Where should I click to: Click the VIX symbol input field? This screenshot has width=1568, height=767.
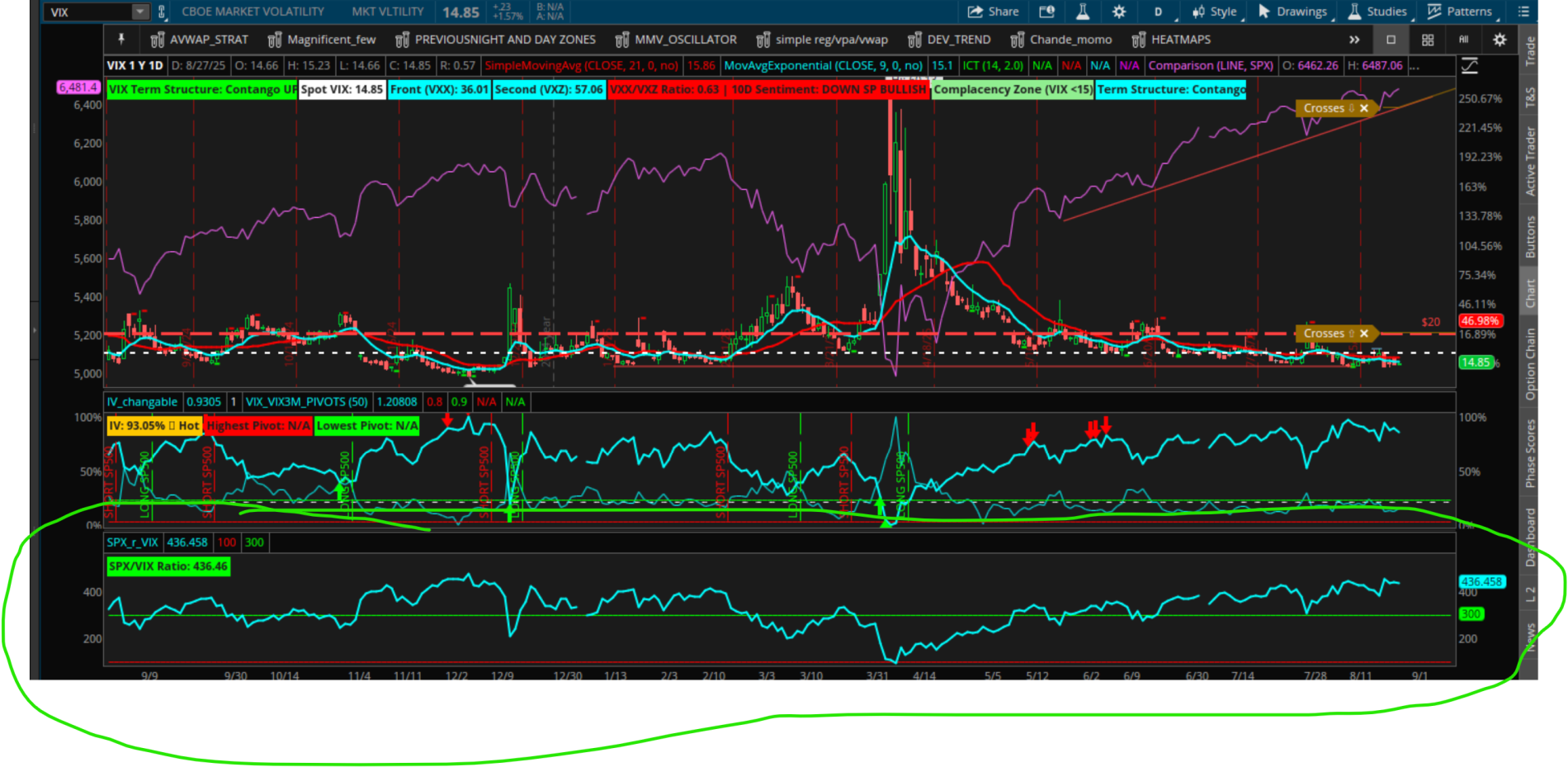pos(88,12)
